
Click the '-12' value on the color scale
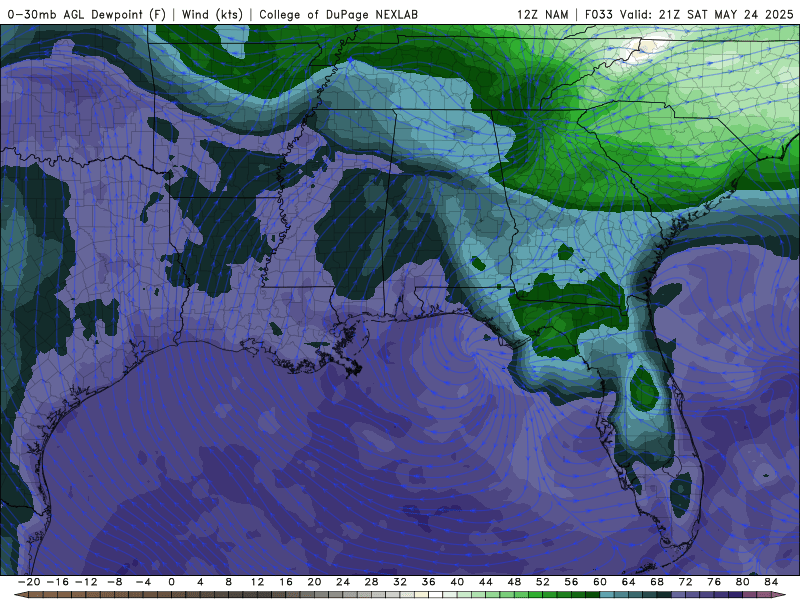(x=86, y=582)
